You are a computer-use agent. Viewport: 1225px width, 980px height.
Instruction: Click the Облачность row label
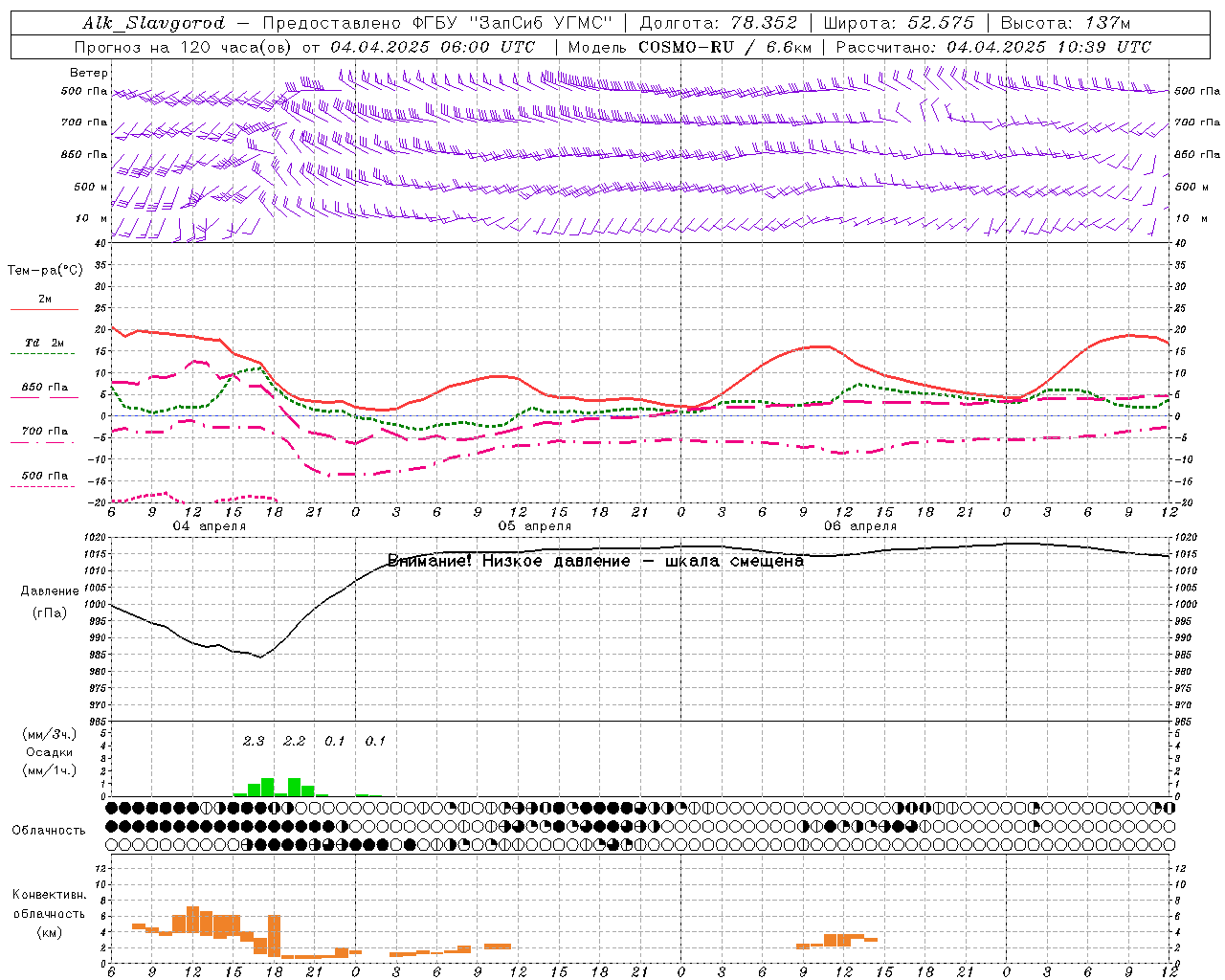click(x=49, y=830)
